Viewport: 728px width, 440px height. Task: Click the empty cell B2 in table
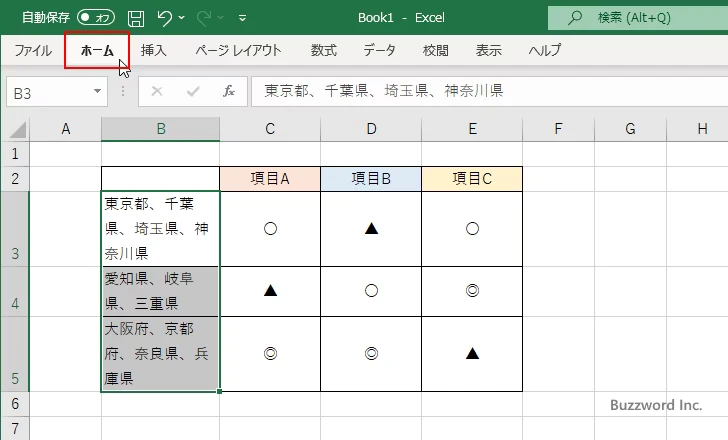tap(161, 179)
